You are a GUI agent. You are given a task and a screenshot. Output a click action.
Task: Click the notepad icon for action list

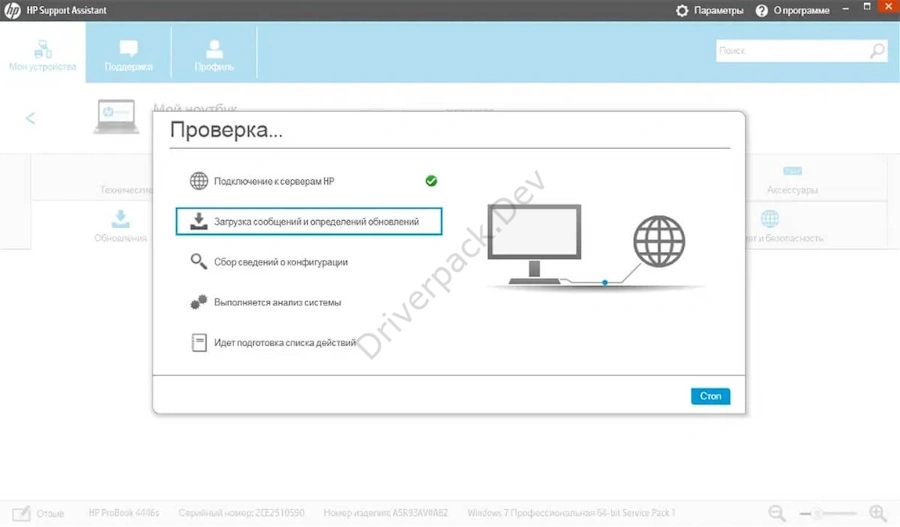point(199,343)
